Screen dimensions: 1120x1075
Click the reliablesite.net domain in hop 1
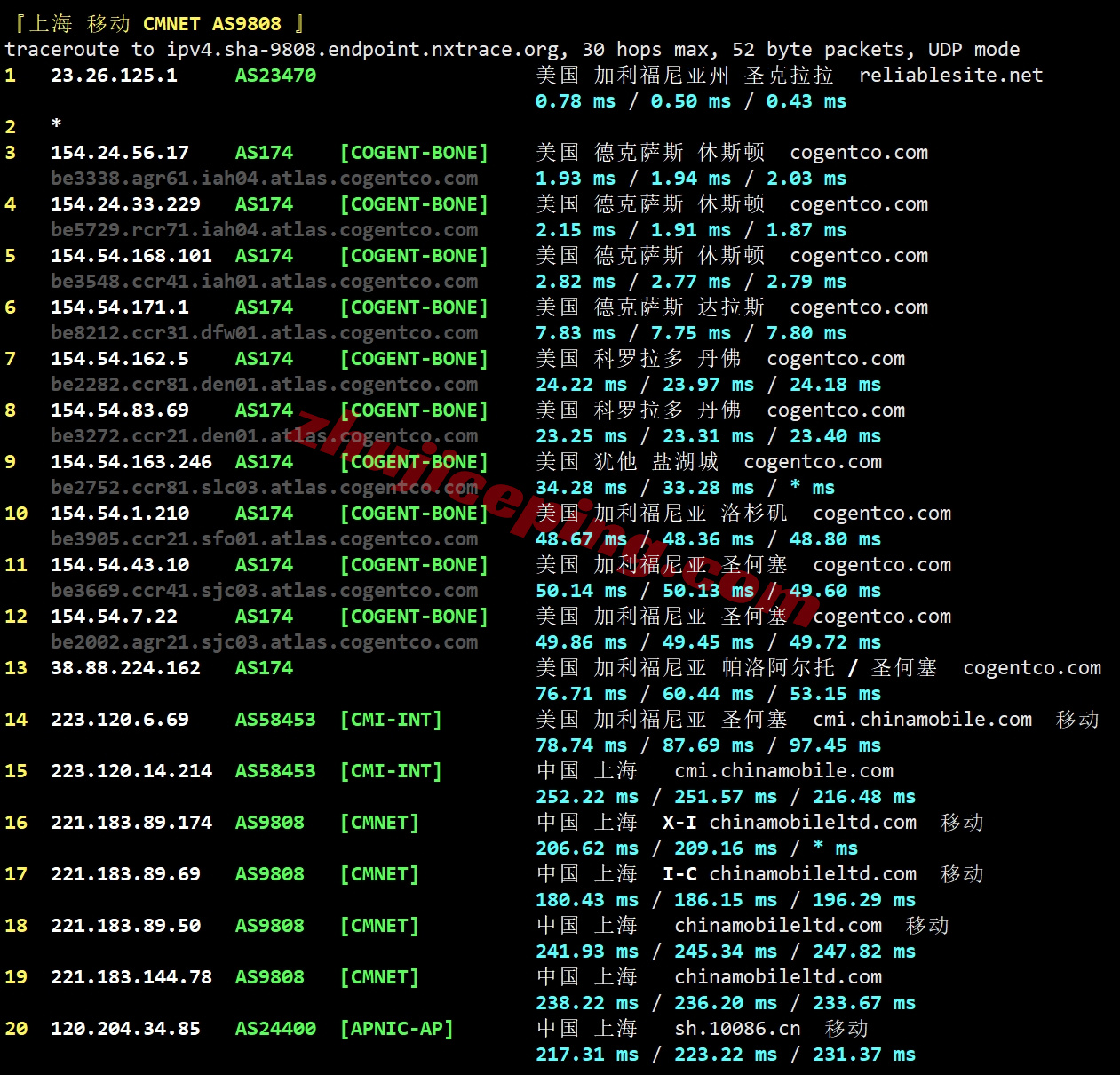(x=950, y=76)
